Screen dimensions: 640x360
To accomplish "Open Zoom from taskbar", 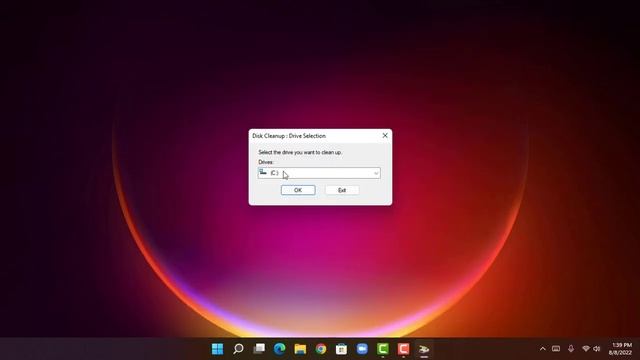I will click(x=362, y=349).
